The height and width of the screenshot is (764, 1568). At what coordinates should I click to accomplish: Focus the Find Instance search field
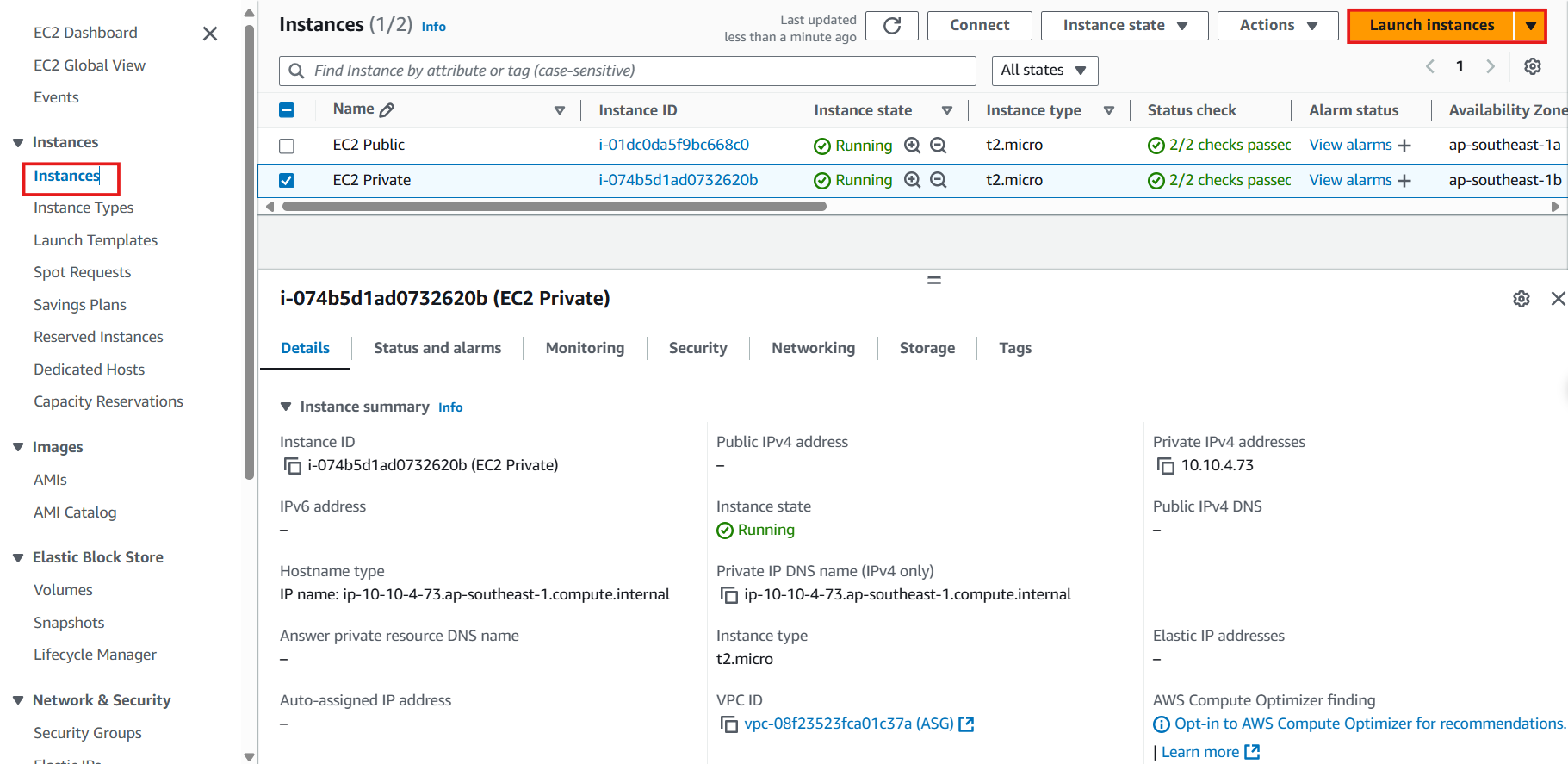tap(627, 71)
